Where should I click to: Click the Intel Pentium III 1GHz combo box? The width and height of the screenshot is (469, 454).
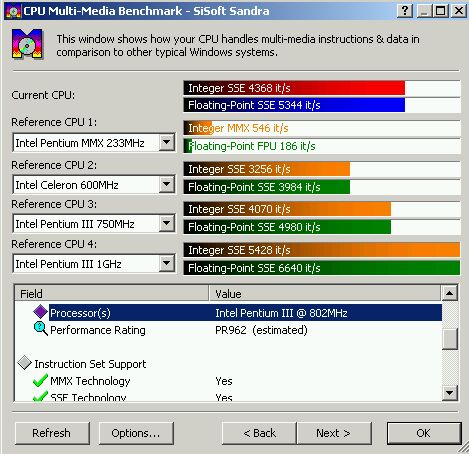(94, 264)
